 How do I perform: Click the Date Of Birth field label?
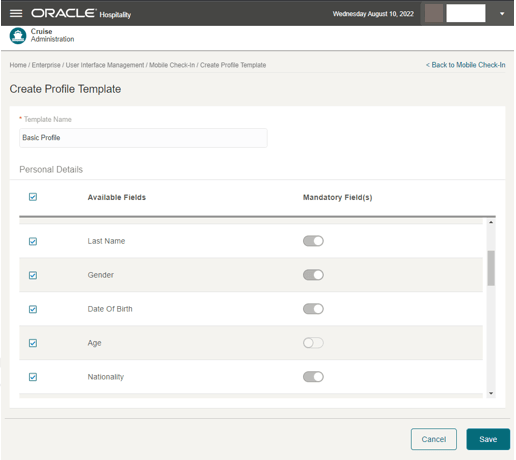tap(110, 309)
